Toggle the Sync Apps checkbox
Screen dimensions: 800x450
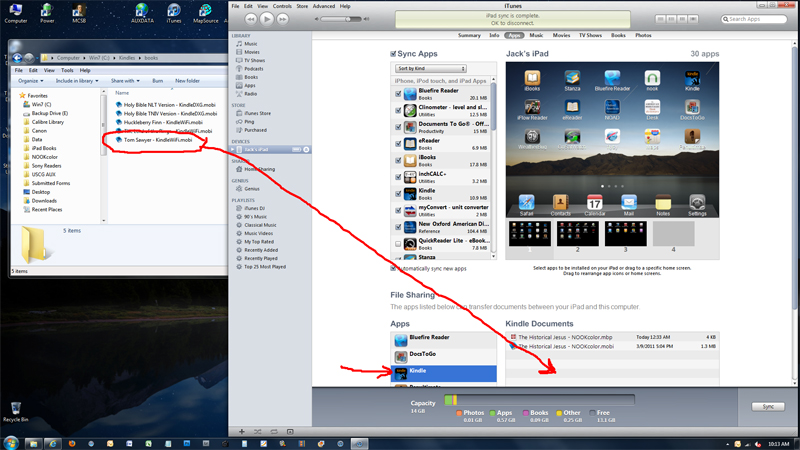pos(393,54)
